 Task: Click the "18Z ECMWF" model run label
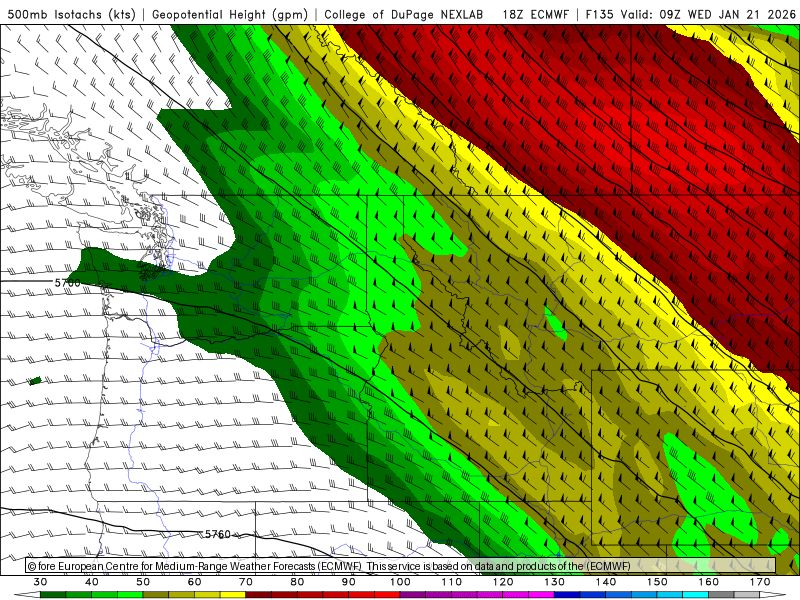[x=535, y=14]
